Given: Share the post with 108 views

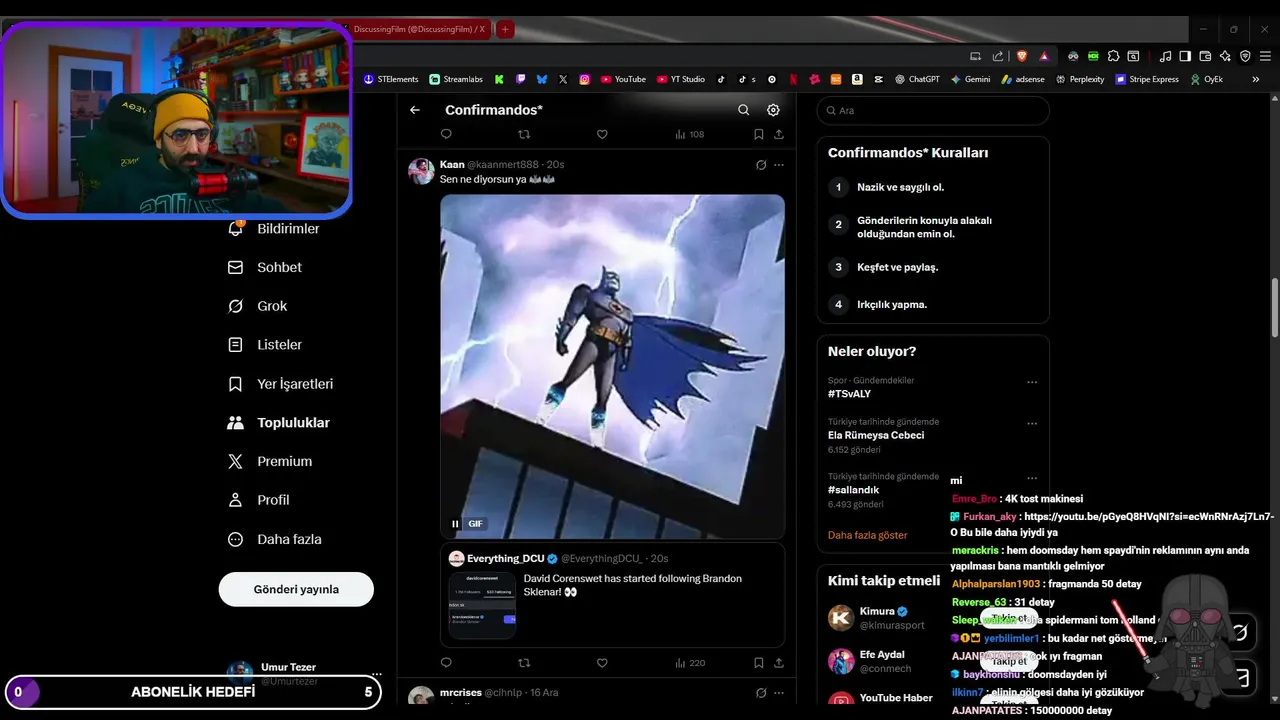Looking at the screenshot, I should (x=779, y=134).
